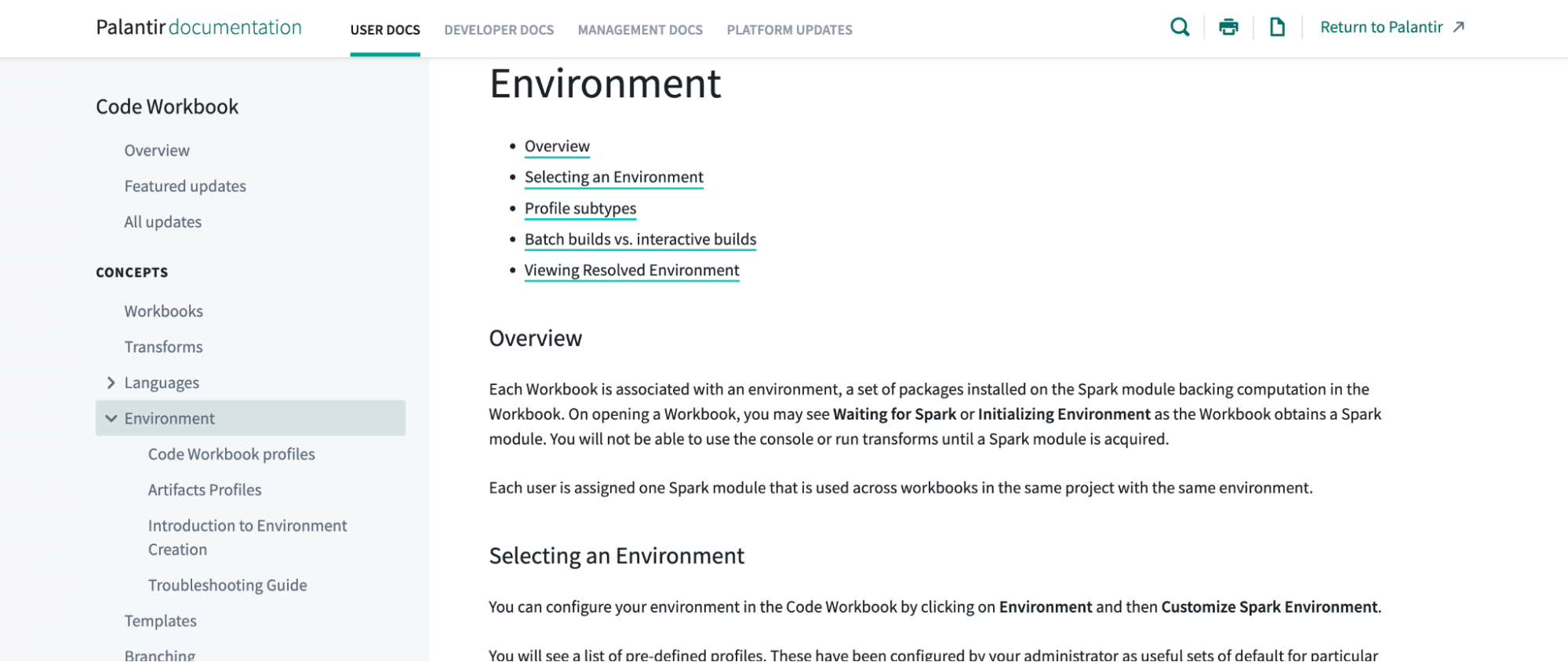The width and height of the screenshot is (1568, 662).
Task: Select the Platform Updates tab
Action: coord(789,30)
